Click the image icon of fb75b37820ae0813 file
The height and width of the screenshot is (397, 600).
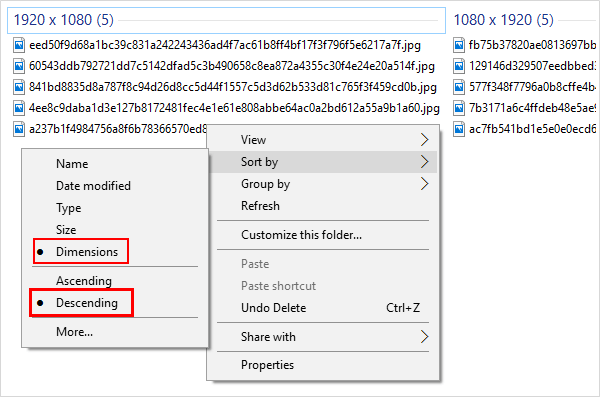coord(459,45)
